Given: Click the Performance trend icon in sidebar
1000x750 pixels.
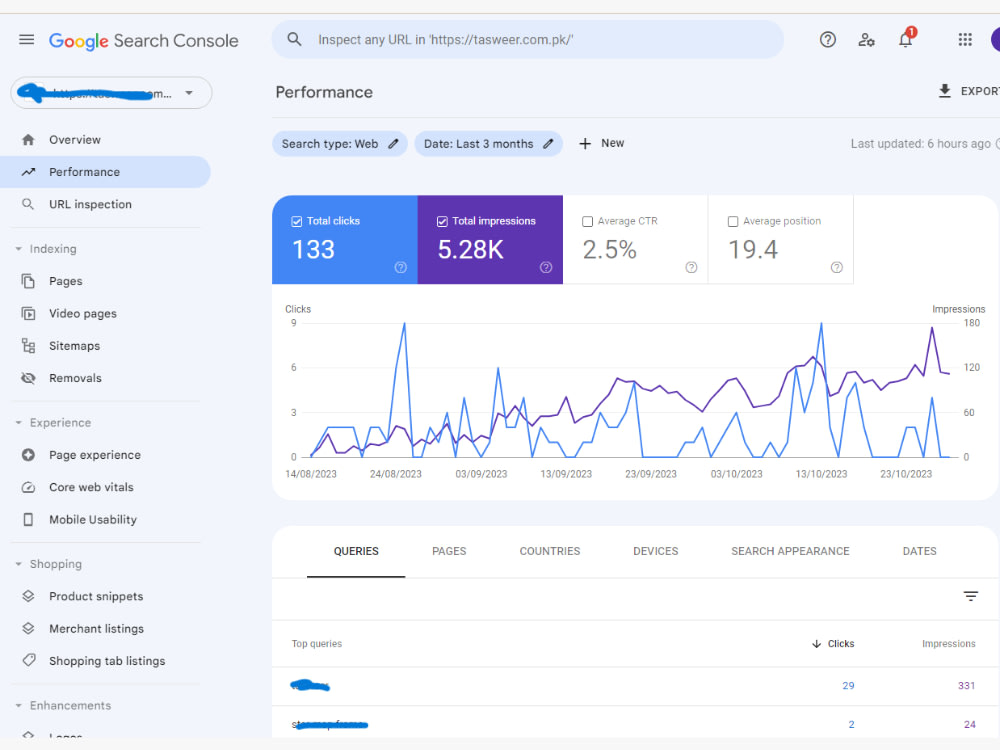Looking at the screenshot, I should (x=28, y=172).
